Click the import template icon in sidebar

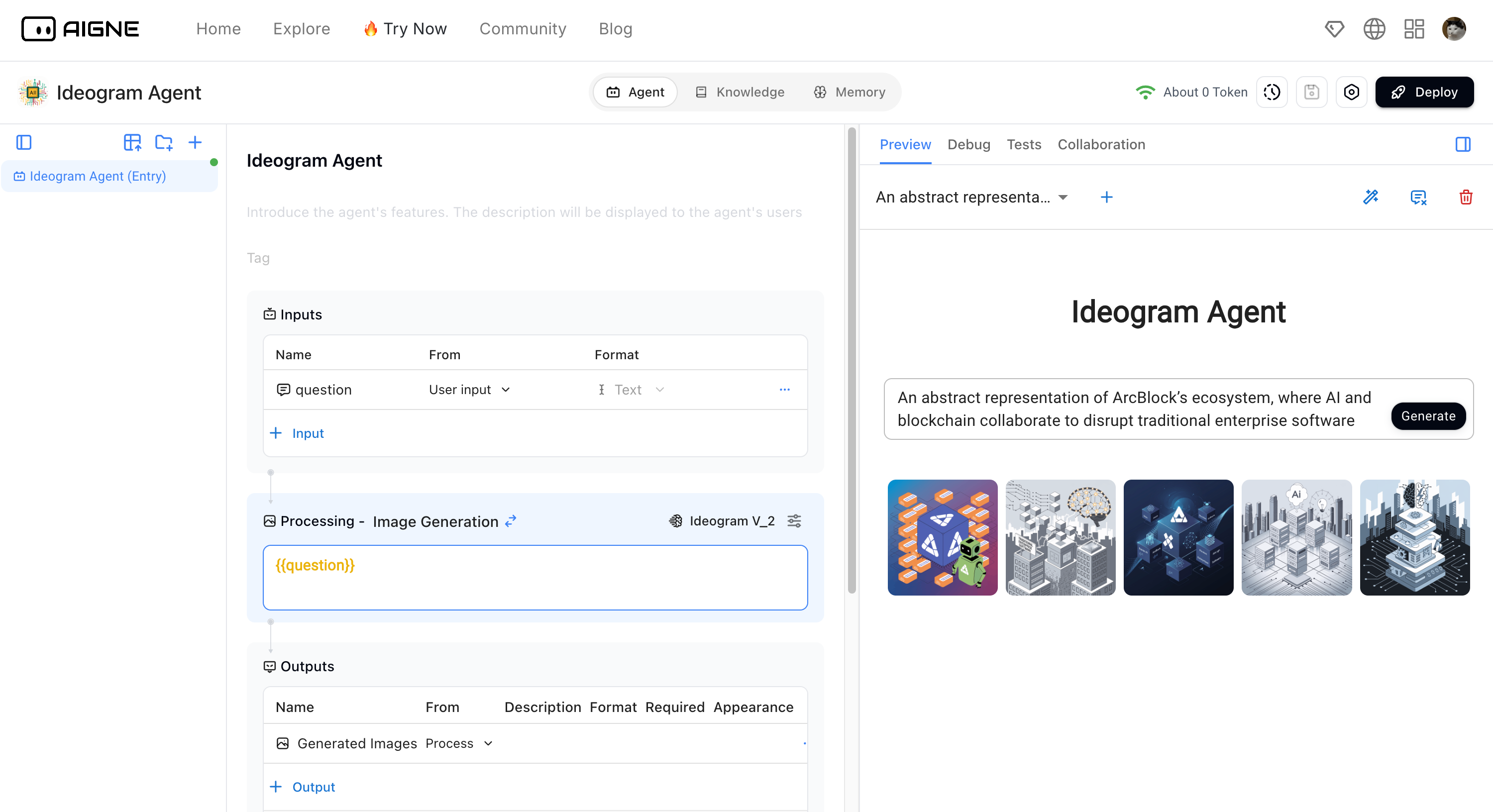click(x=132, y=143)
